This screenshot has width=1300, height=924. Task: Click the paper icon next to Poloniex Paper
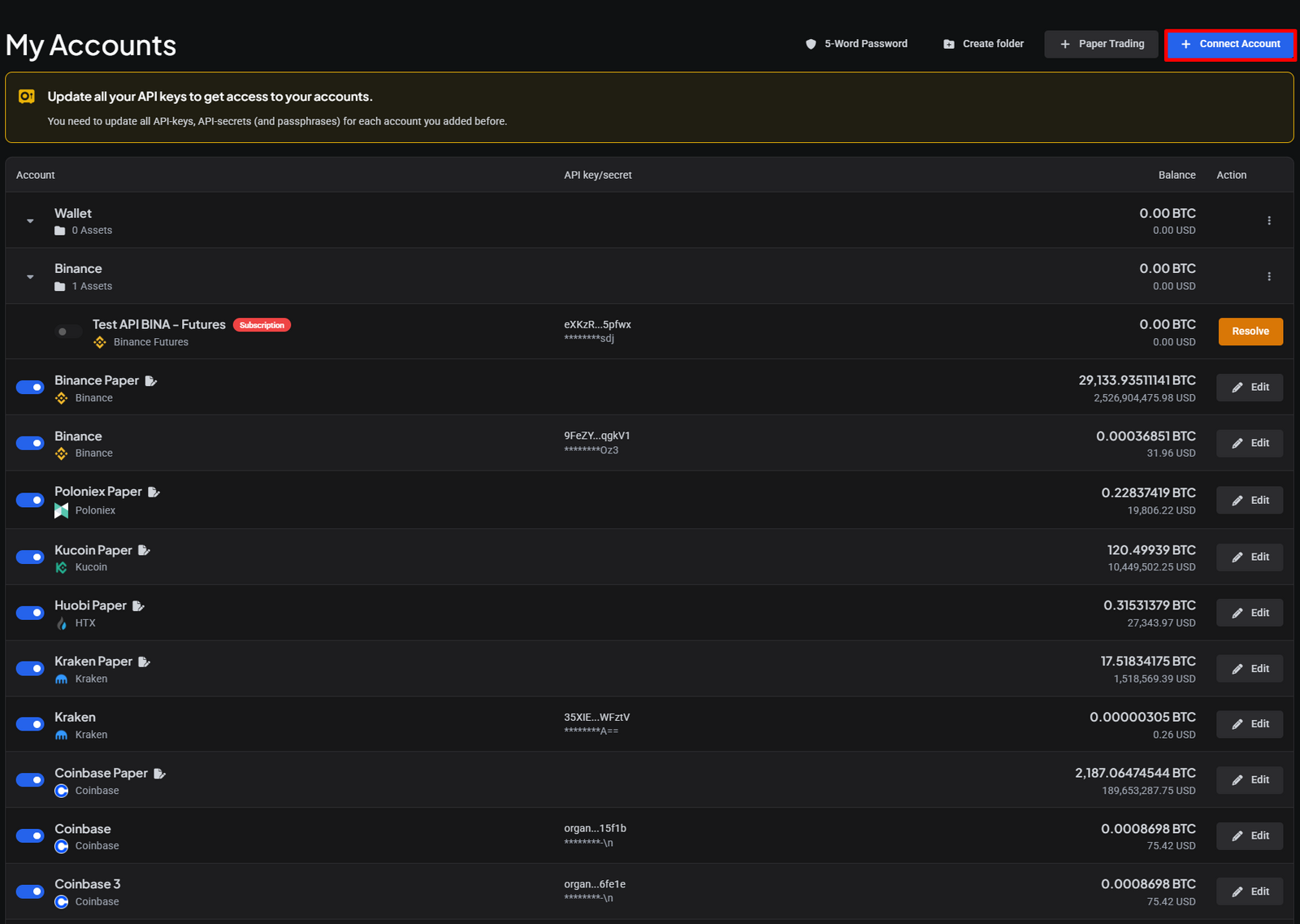(154, 492)
